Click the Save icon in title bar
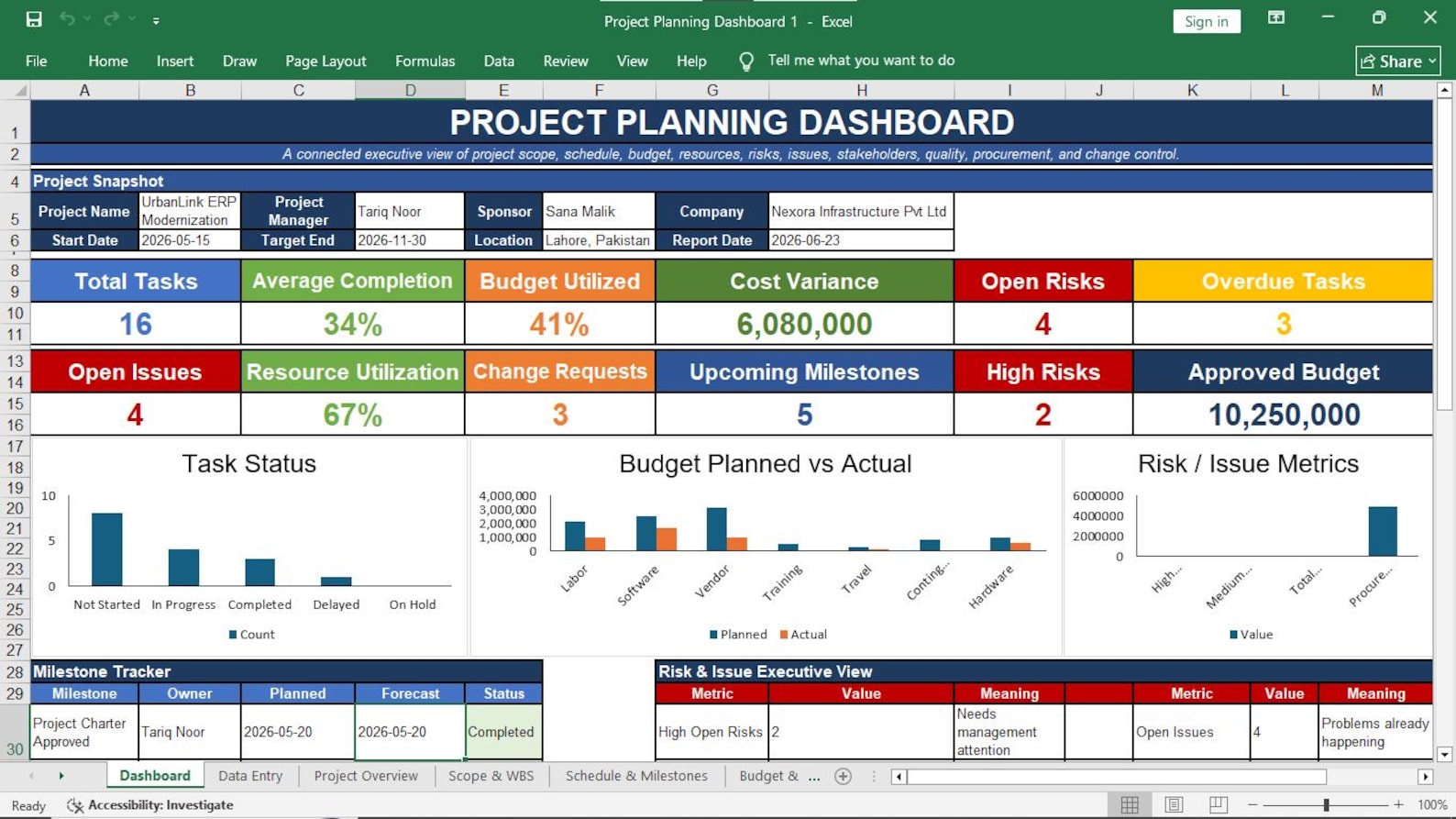Viewport: 1456px width, 819px height. pos(34,19)
